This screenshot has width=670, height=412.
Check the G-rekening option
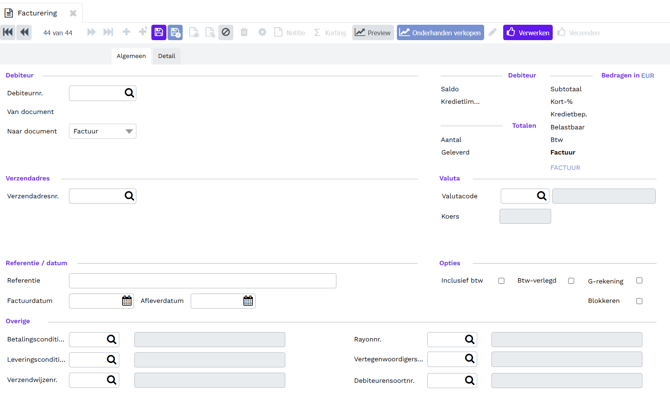[639, 281]
